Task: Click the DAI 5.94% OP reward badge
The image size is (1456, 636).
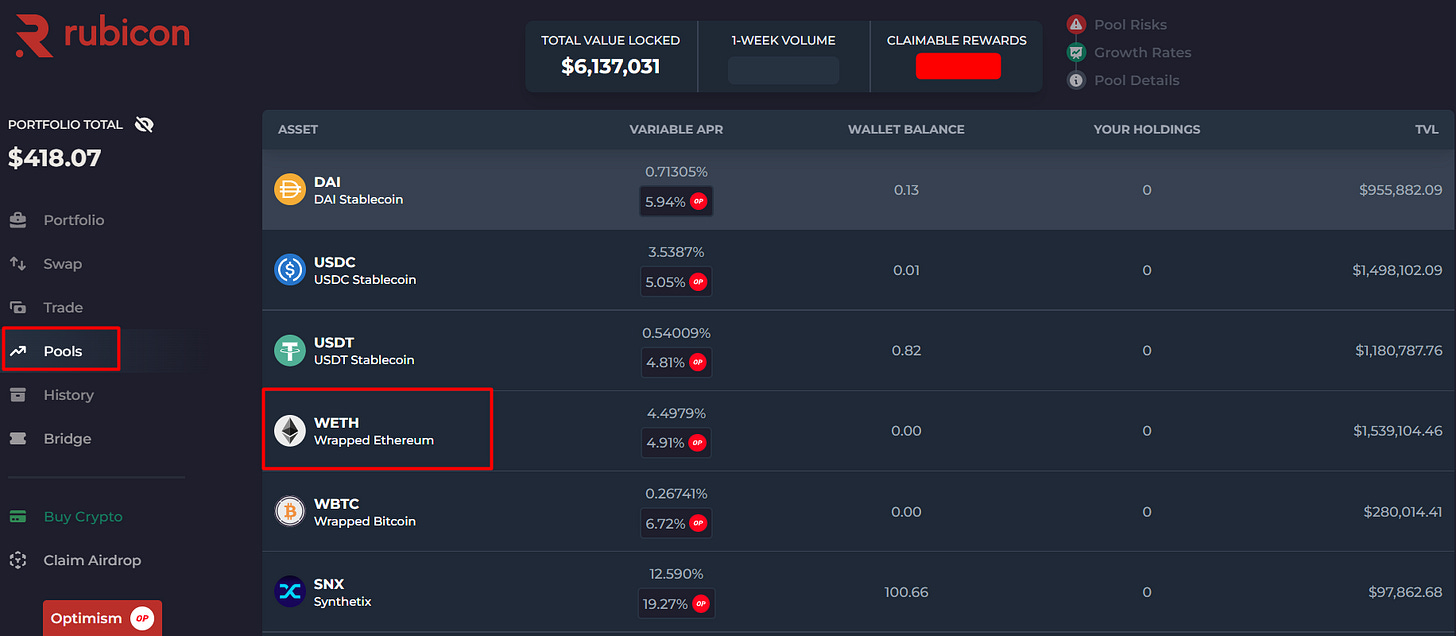Action: click(x=676, y=202)
